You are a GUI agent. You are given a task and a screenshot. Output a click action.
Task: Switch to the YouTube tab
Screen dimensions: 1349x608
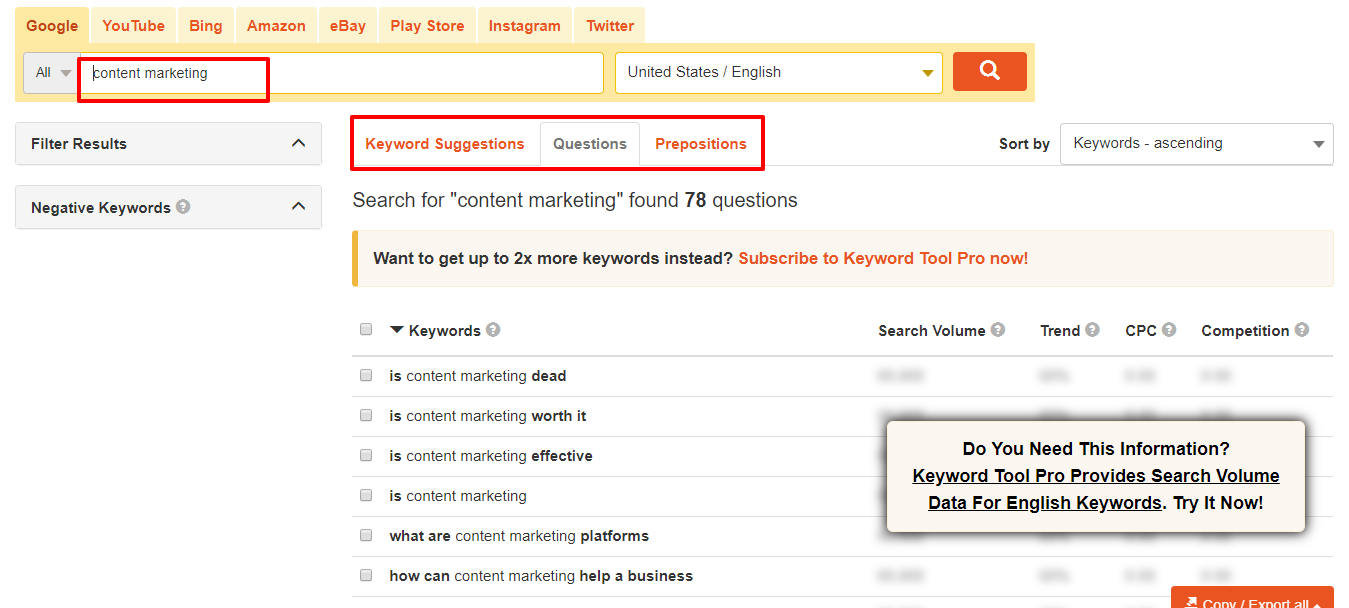pyautogui.click(x=133, y=26)
